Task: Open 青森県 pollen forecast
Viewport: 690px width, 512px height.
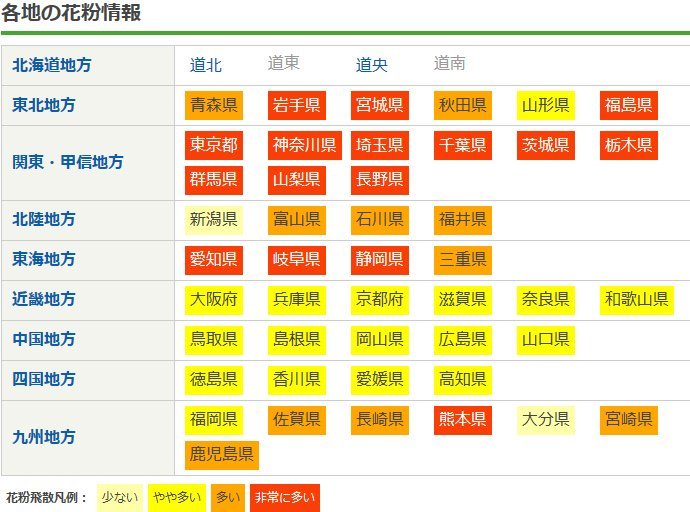Action: pyautogui.click(x=214, y=105)
